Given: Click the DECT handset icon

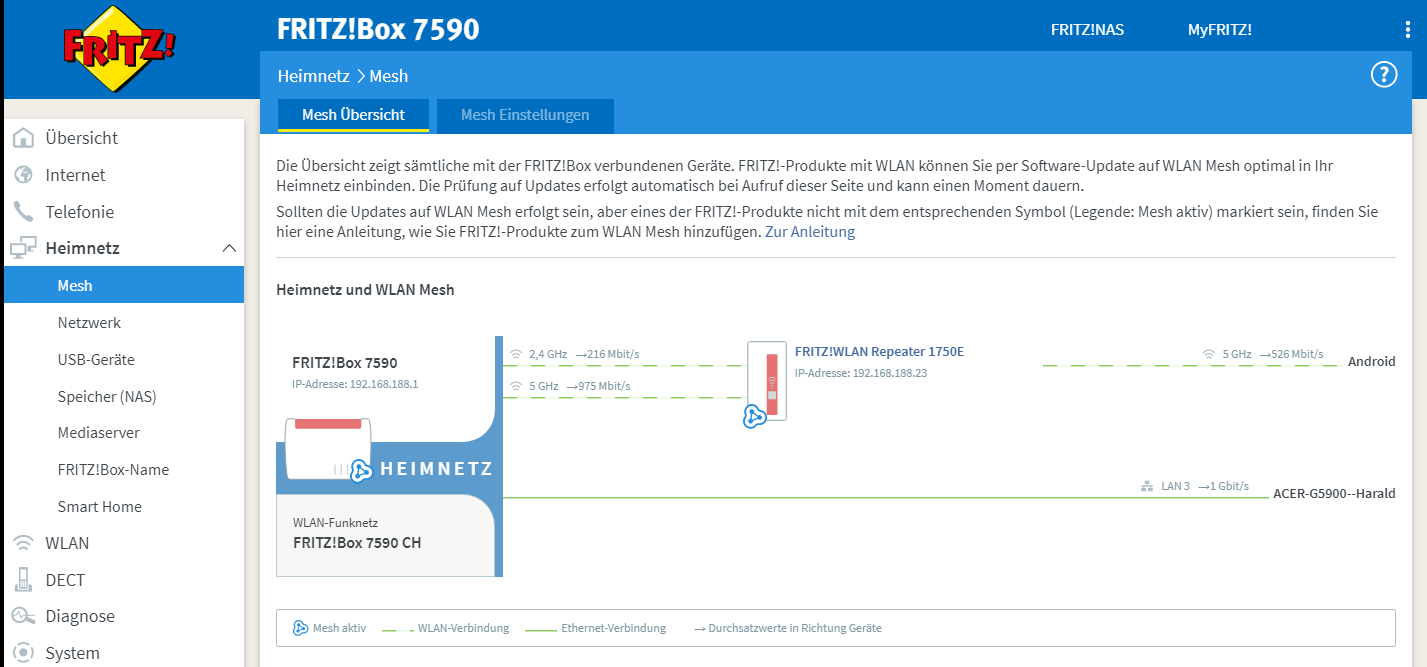Looking at the screenshot, I should (23, 580).
